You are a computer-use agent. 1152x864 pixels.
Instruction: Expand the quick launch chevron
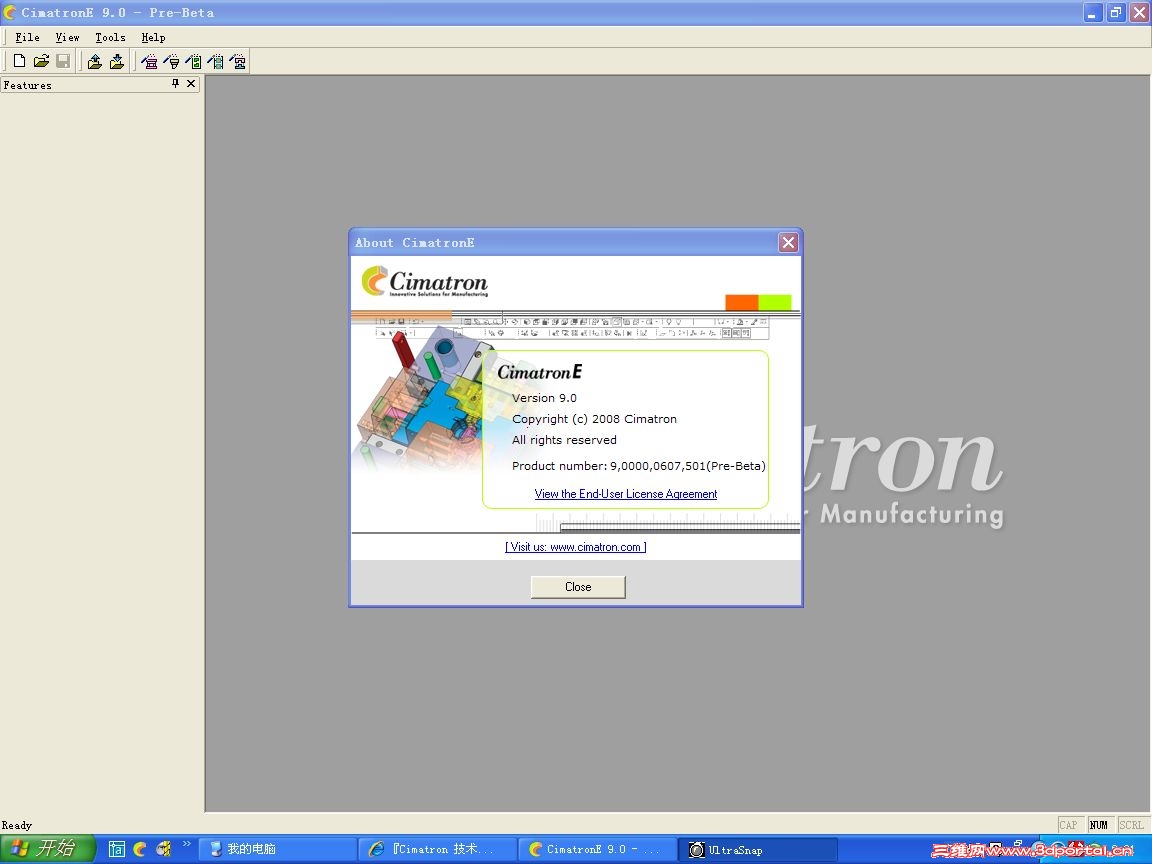coord(187,843)
